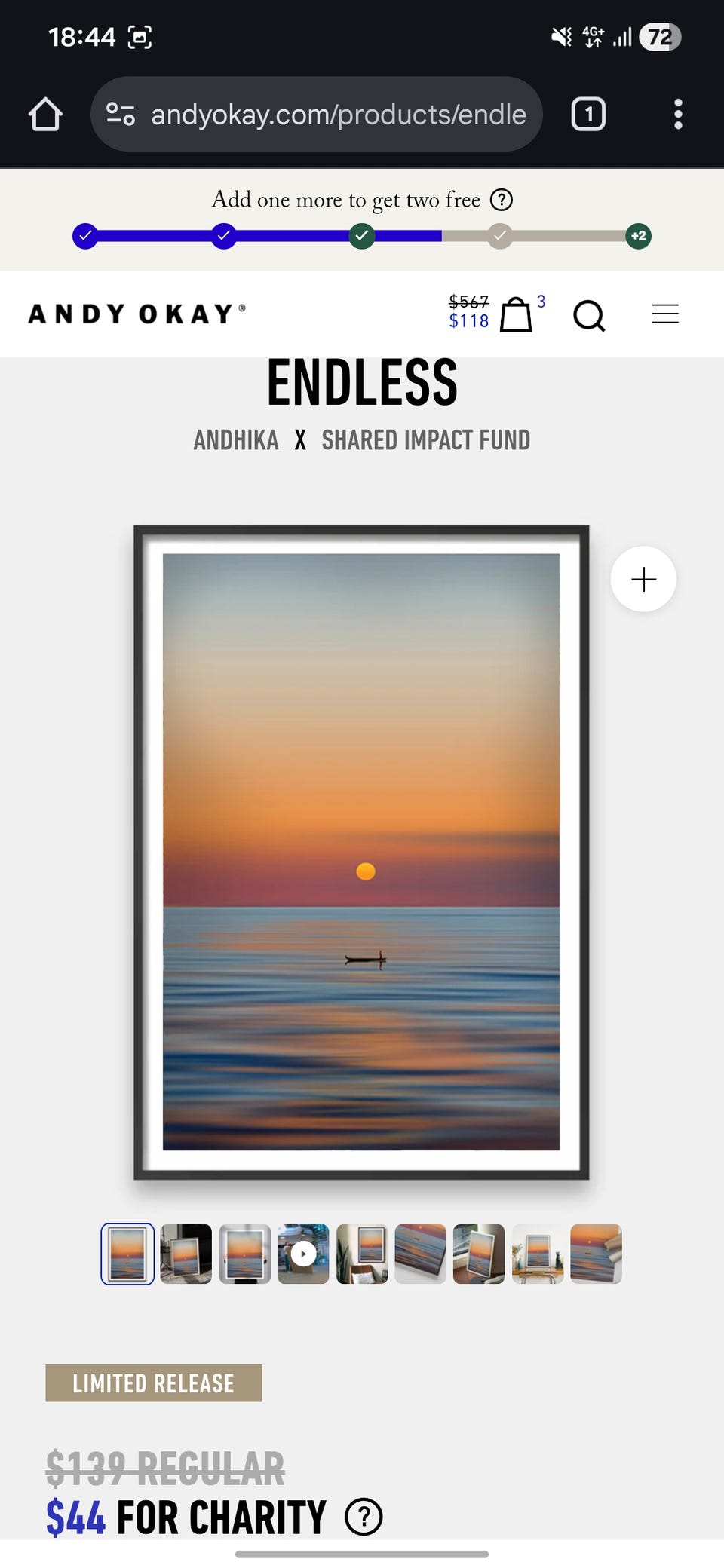The height and width of the screenshot is (1568, 724).
Task: Select the last rolled print thumbnail
Action: tap(596, 1254)
